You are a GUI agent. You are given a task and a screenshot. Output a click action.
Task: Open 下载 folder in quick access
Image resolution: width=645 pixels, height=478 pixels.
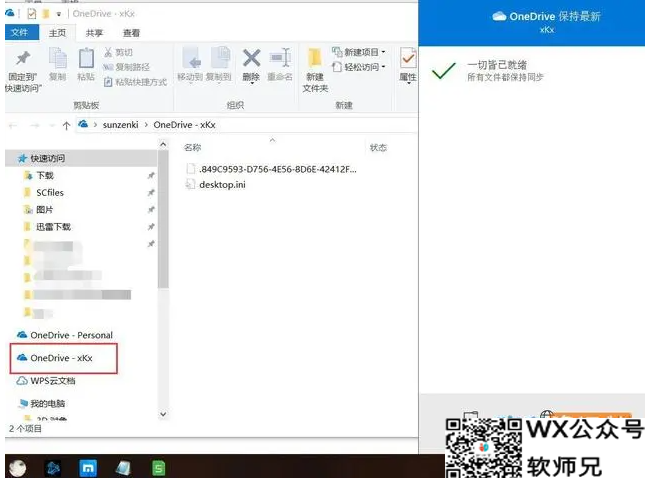tap(45, 176)
